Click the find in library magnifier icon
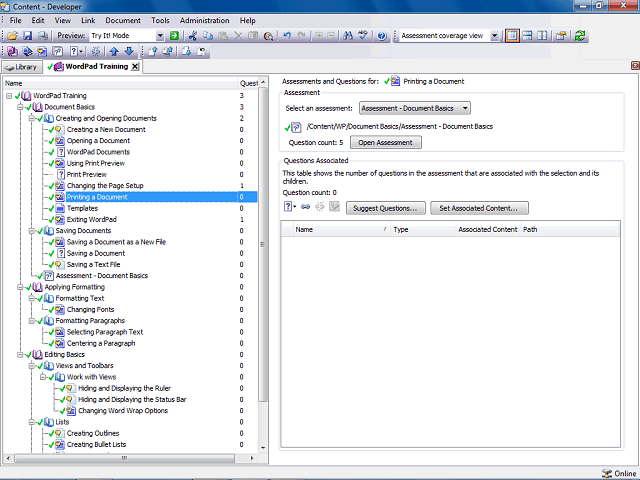The height and width of the screenshot is (480, 640). coord(268,36)
